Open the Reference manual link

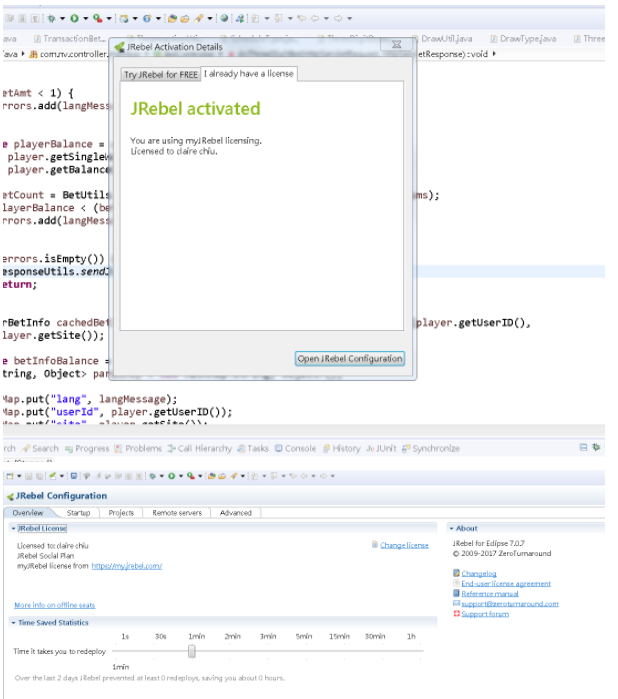(490, 594)
